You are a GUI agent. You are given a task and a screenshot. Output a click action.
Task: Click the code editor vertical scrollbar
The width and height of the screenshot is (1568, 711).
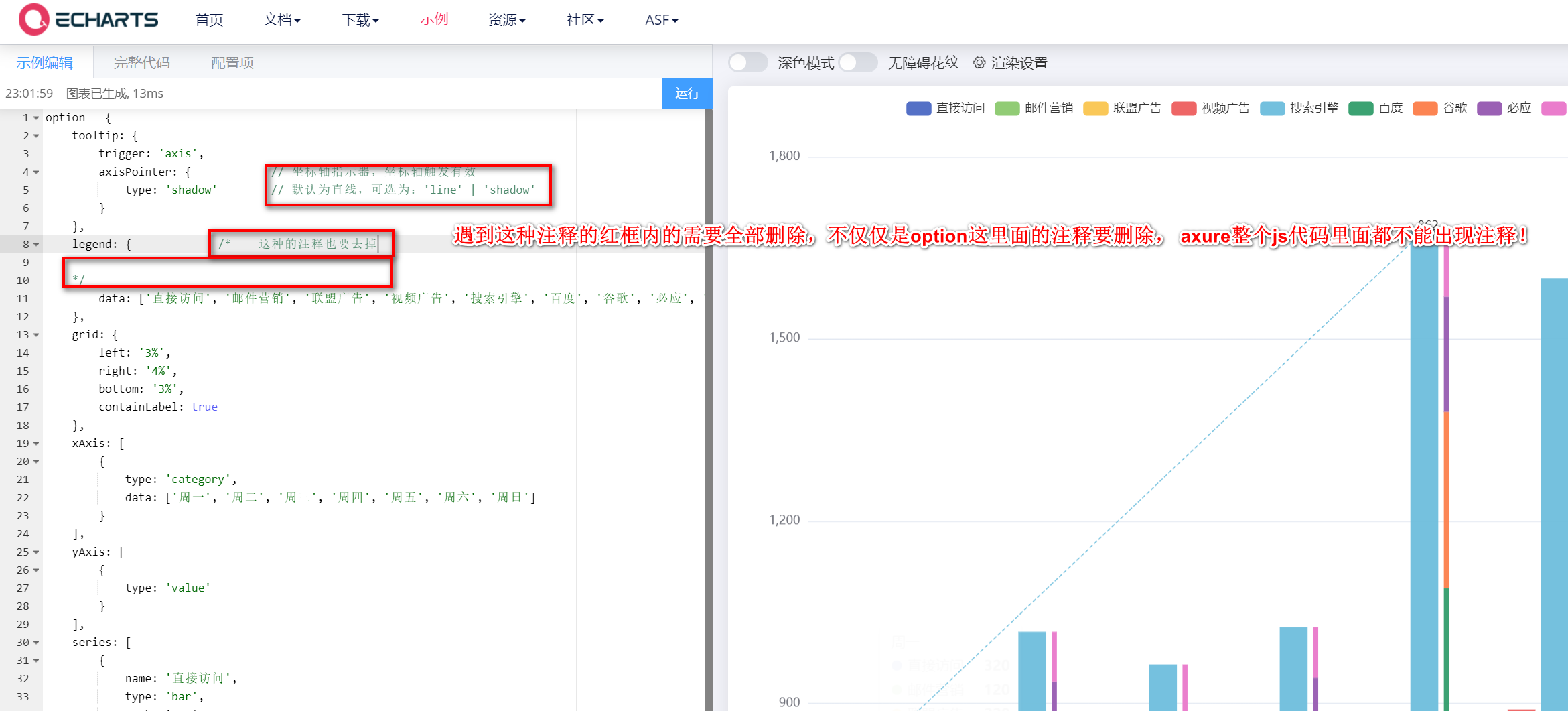(x=708, y=409)
